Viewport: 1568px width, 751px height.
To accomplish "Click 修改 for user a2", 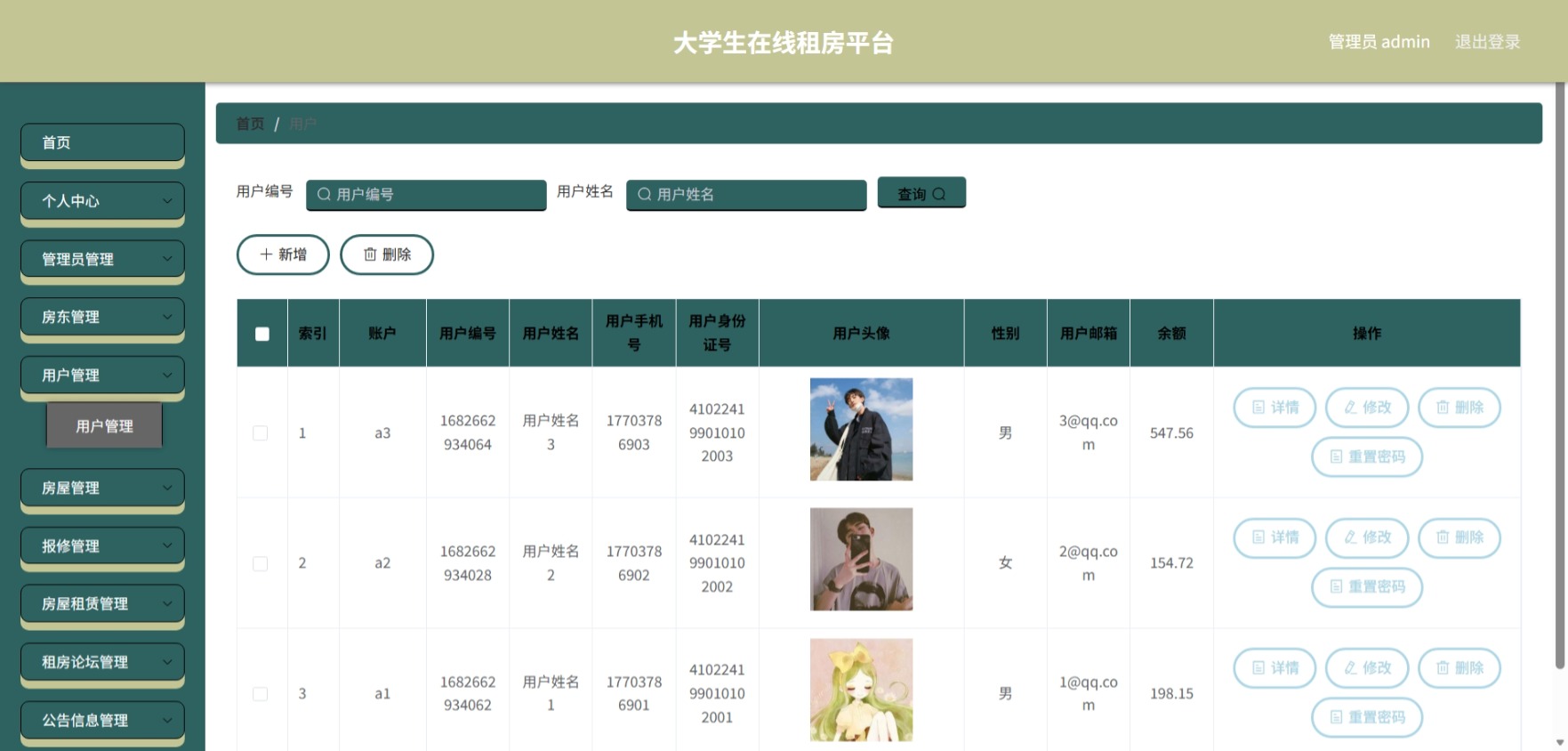I will [1367, 537].
